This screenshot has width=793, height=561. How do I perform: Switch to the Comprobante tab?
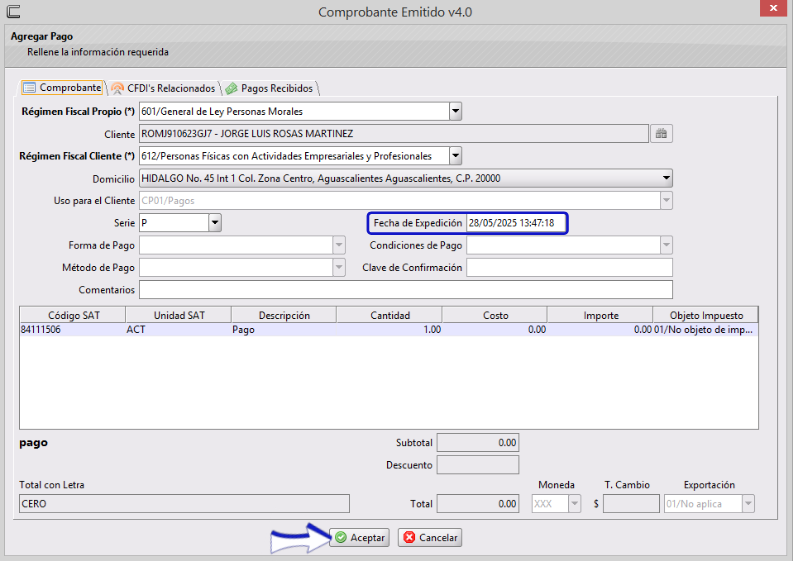coord(62,88)
